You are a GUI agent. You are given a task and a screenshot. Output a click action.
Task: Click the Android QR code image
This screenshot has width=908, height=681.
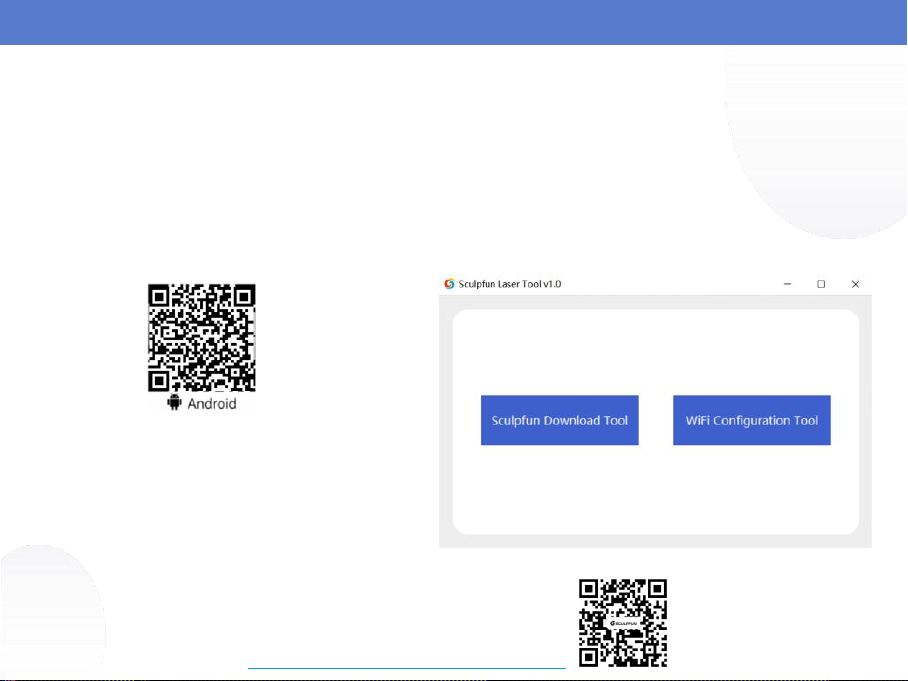[202, 338]
